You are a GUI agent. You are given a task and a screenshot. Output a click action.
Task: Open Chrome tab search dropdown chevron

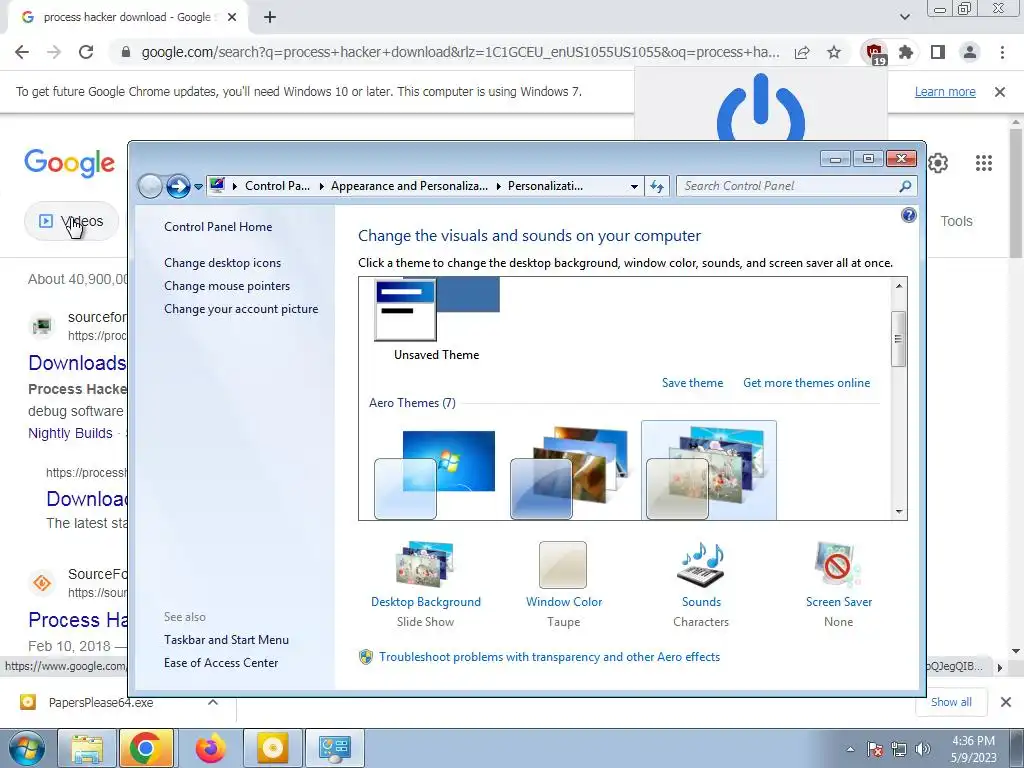coord(904,17)
